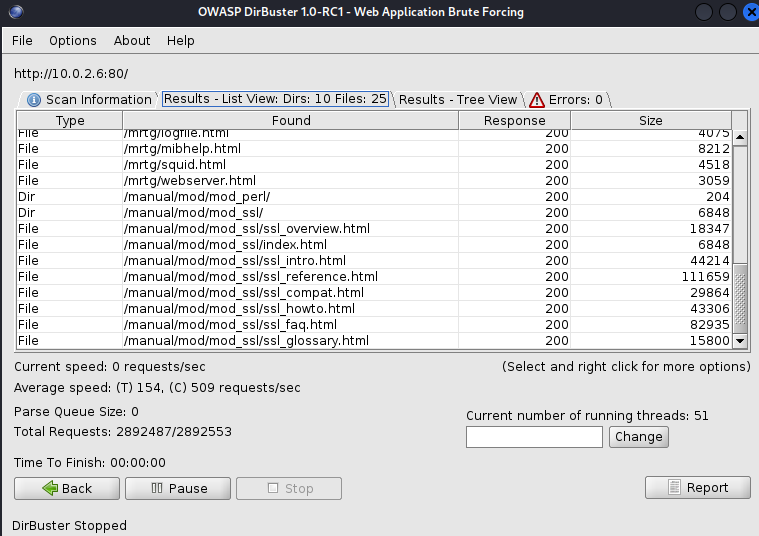Click the info icon on Scan Information tab
The height and width of the screenshot is (536, 759).
click(34, 100)
